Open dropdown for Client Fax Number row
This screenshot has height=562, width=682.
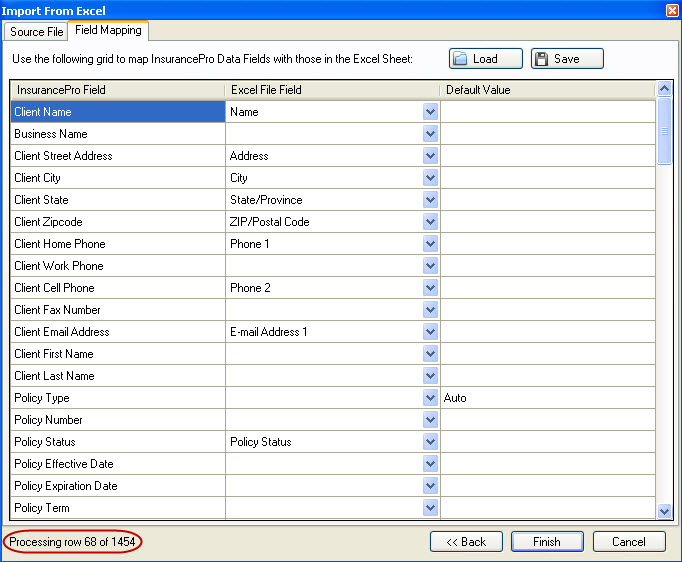pyautogui.click(x=430, y=310)
